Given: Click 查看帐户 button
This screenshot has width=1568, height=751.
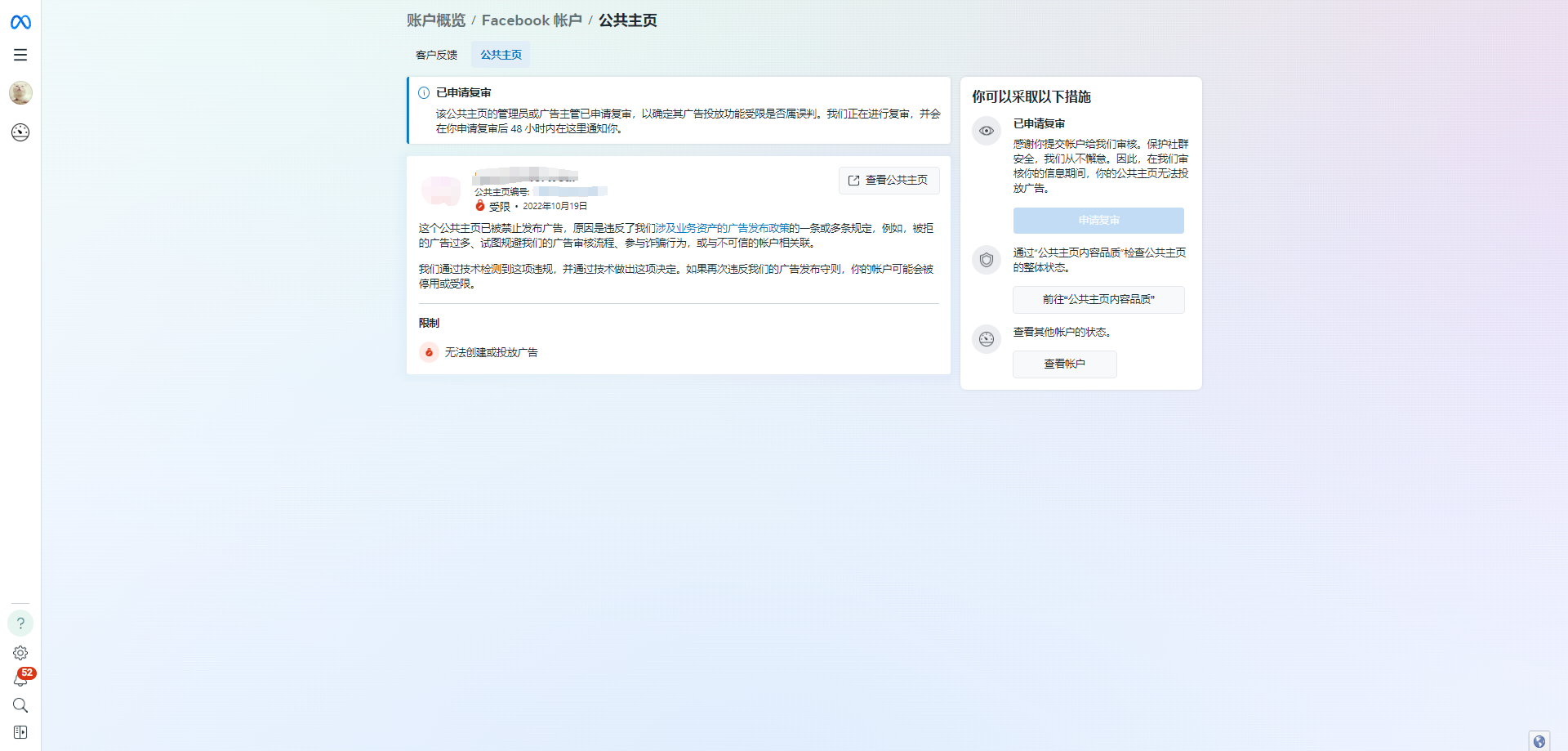Looking at the screenshot, I should 1064,364.
